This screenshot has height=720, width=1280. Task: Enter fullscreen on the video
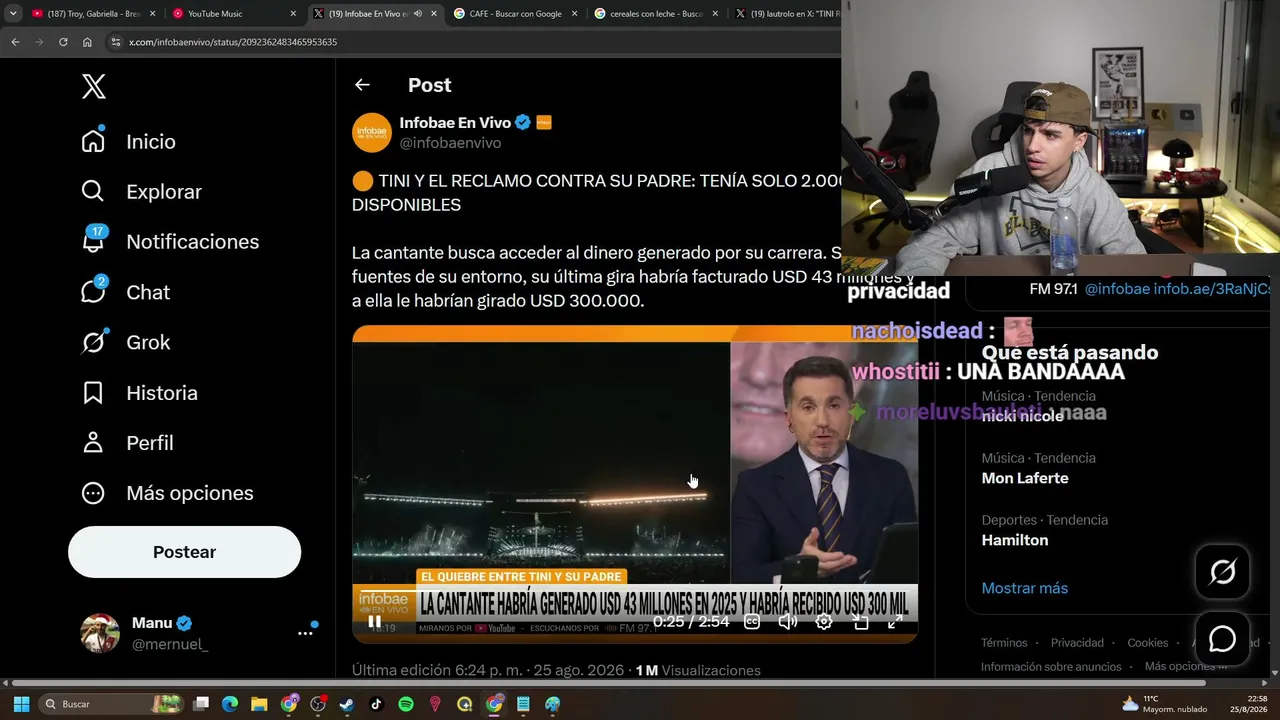(x=895, y=622)
